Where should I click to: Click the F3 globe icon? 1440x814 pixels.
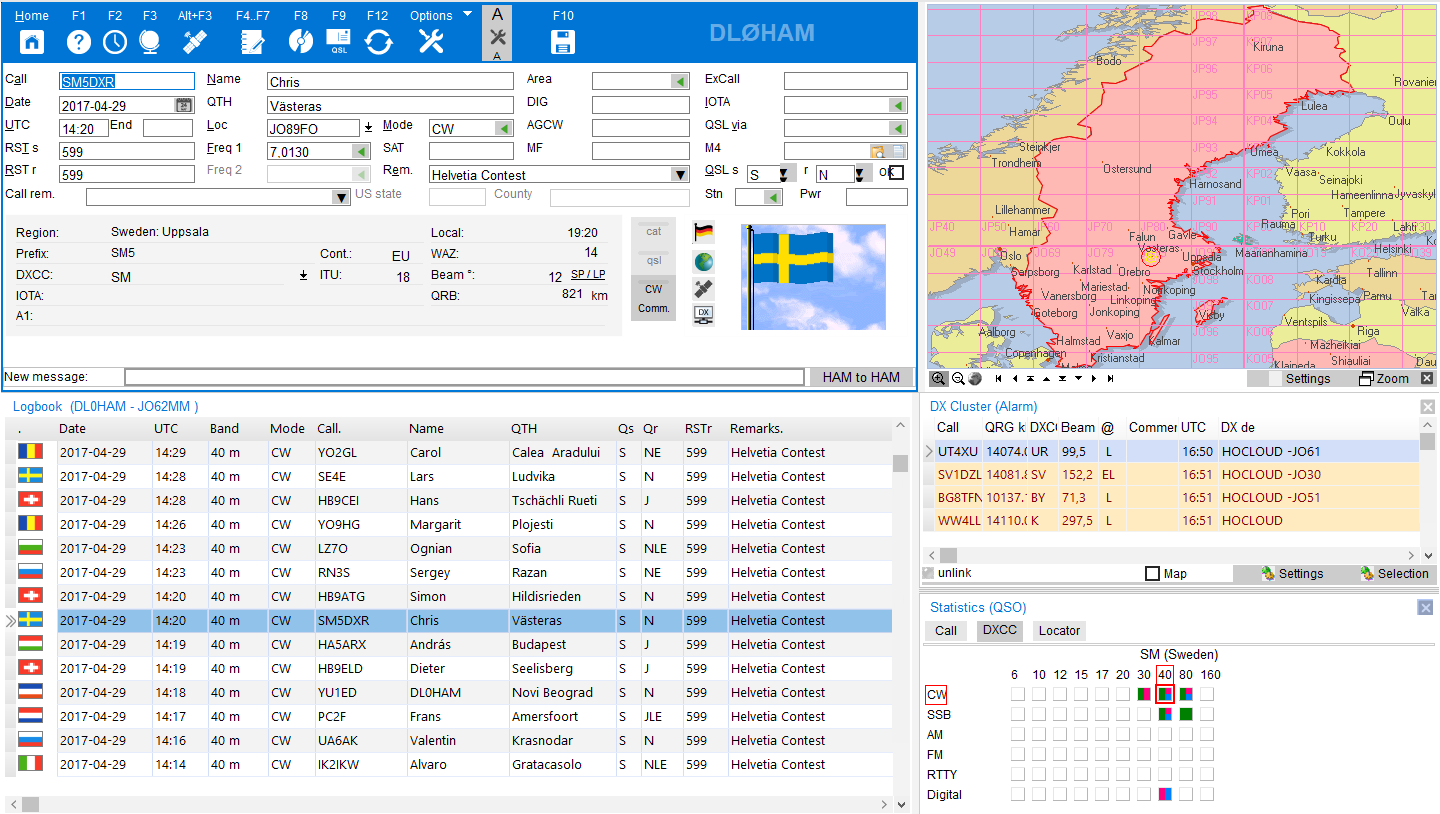(x=150, y=41)
